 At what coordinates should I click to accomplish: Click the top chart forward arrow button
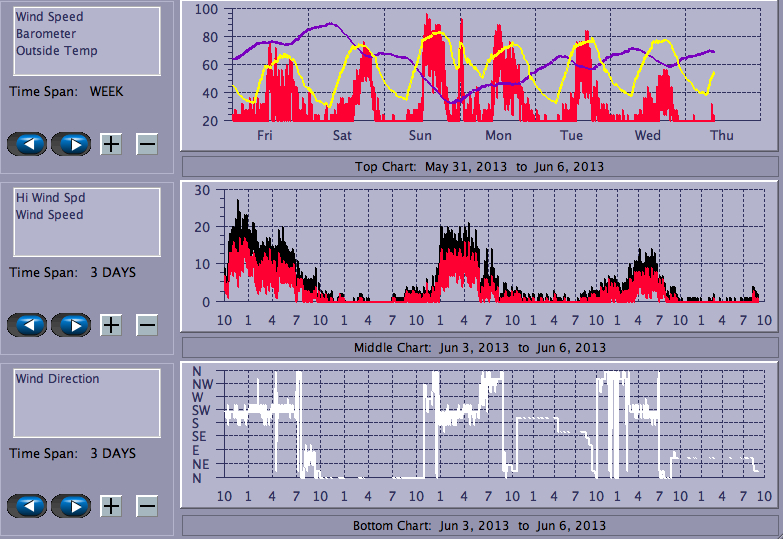tap(70, 144)
